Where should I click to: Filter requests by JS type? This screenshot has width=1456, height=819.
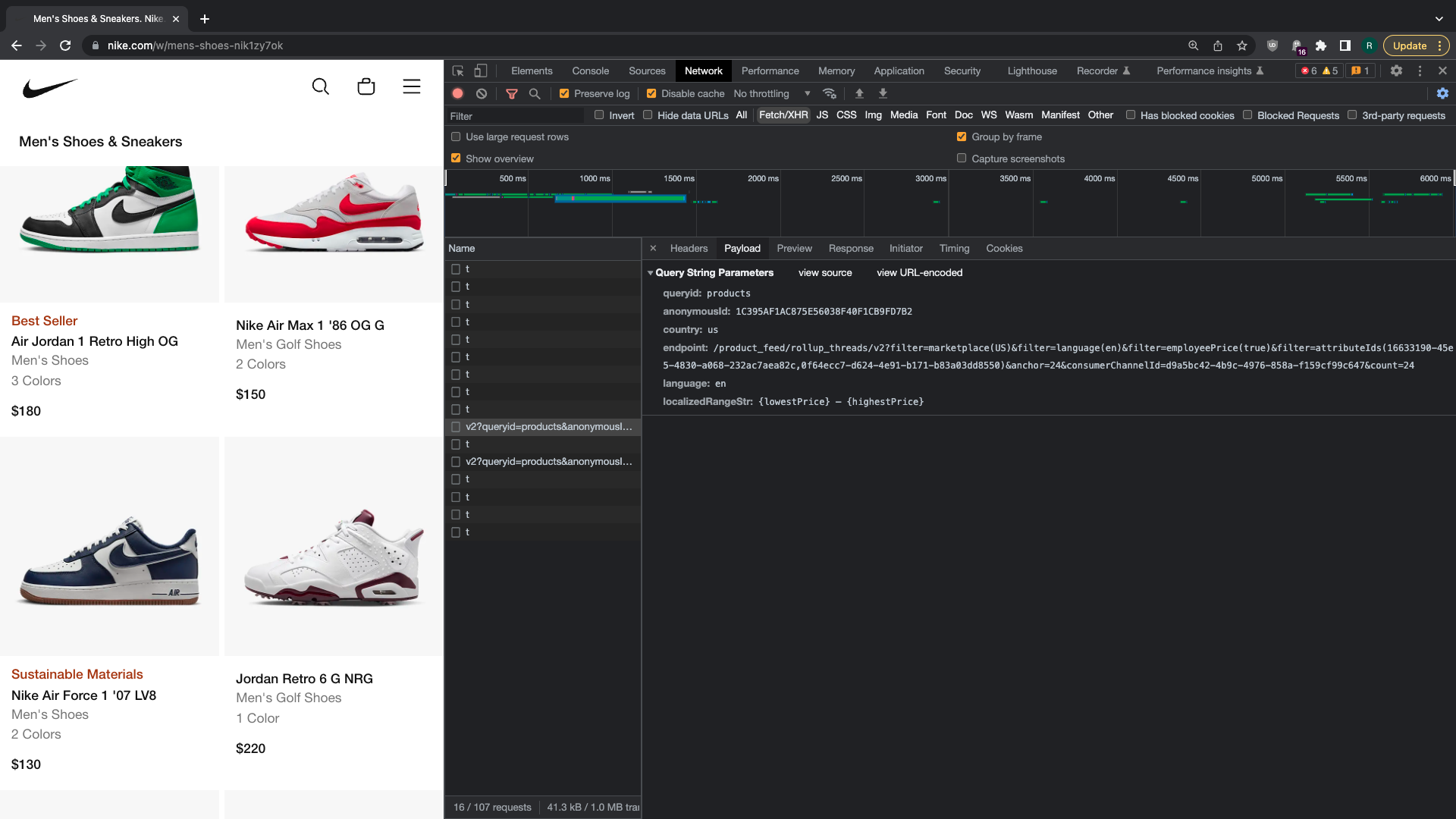[822, 115]
